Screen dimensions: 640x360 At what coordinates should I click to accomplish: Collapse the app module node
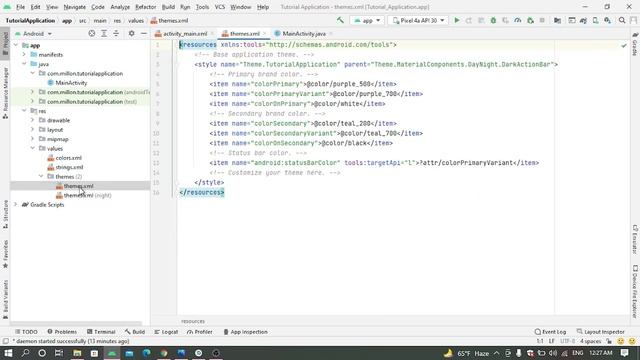pos(16,45)
